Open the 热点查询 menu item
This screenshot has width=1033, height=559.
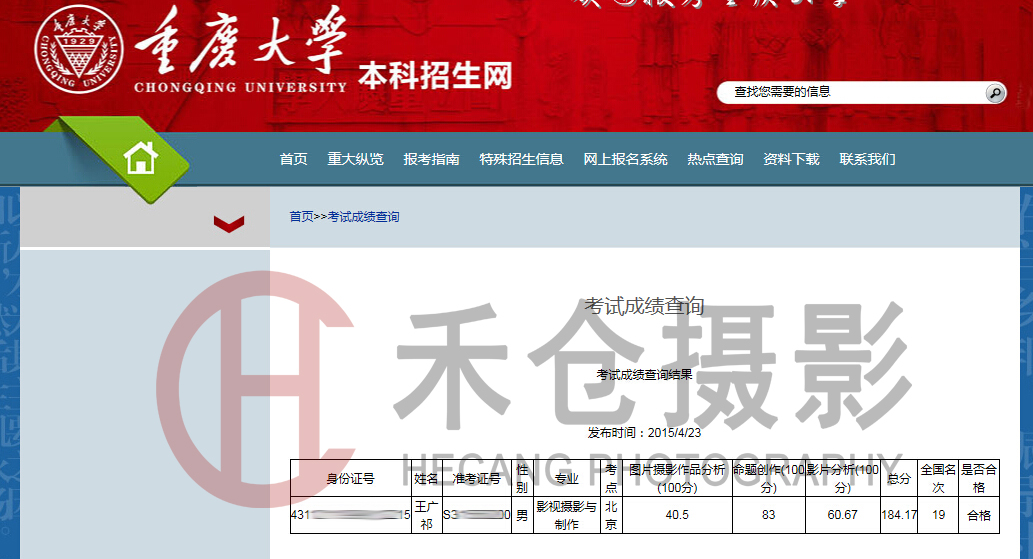click(715, 159)
